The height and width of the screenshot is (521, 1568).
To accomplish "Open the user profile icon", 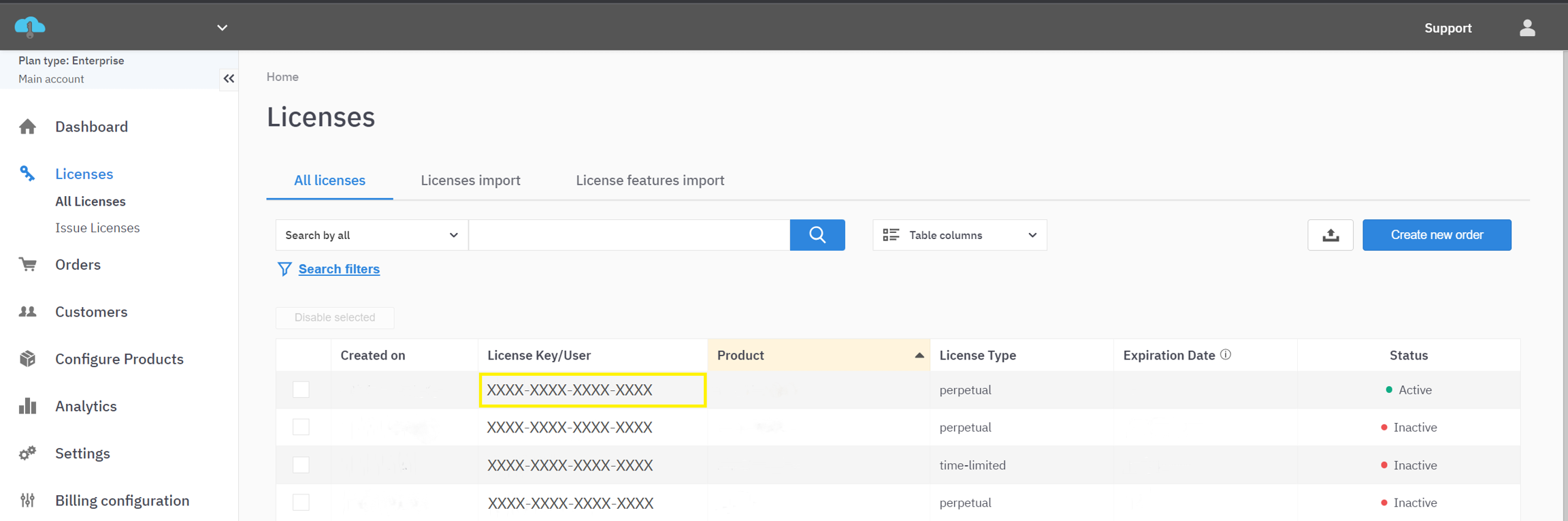I will coord(1526,28).
